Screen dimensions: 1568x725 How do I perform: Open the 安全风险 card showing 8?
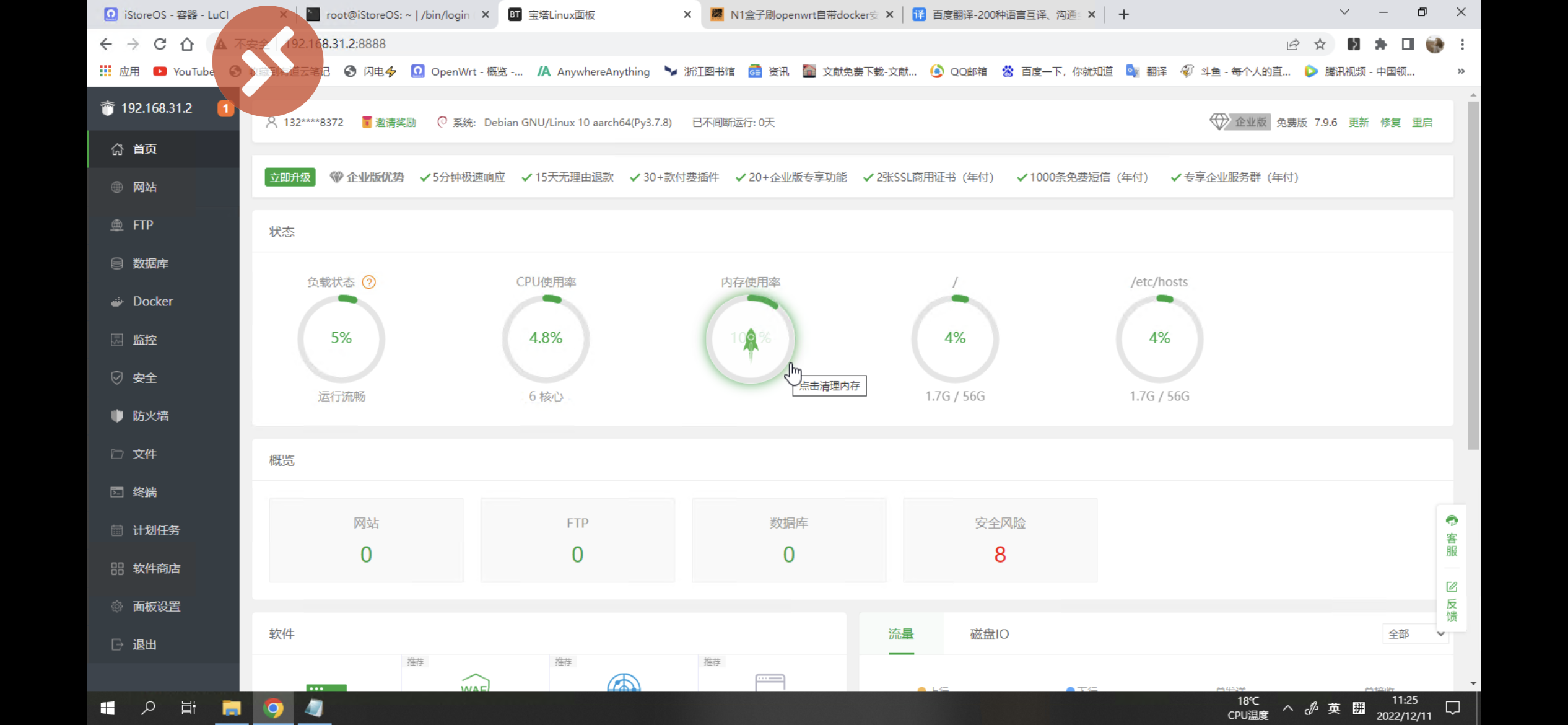click(x=1000, y=540)
